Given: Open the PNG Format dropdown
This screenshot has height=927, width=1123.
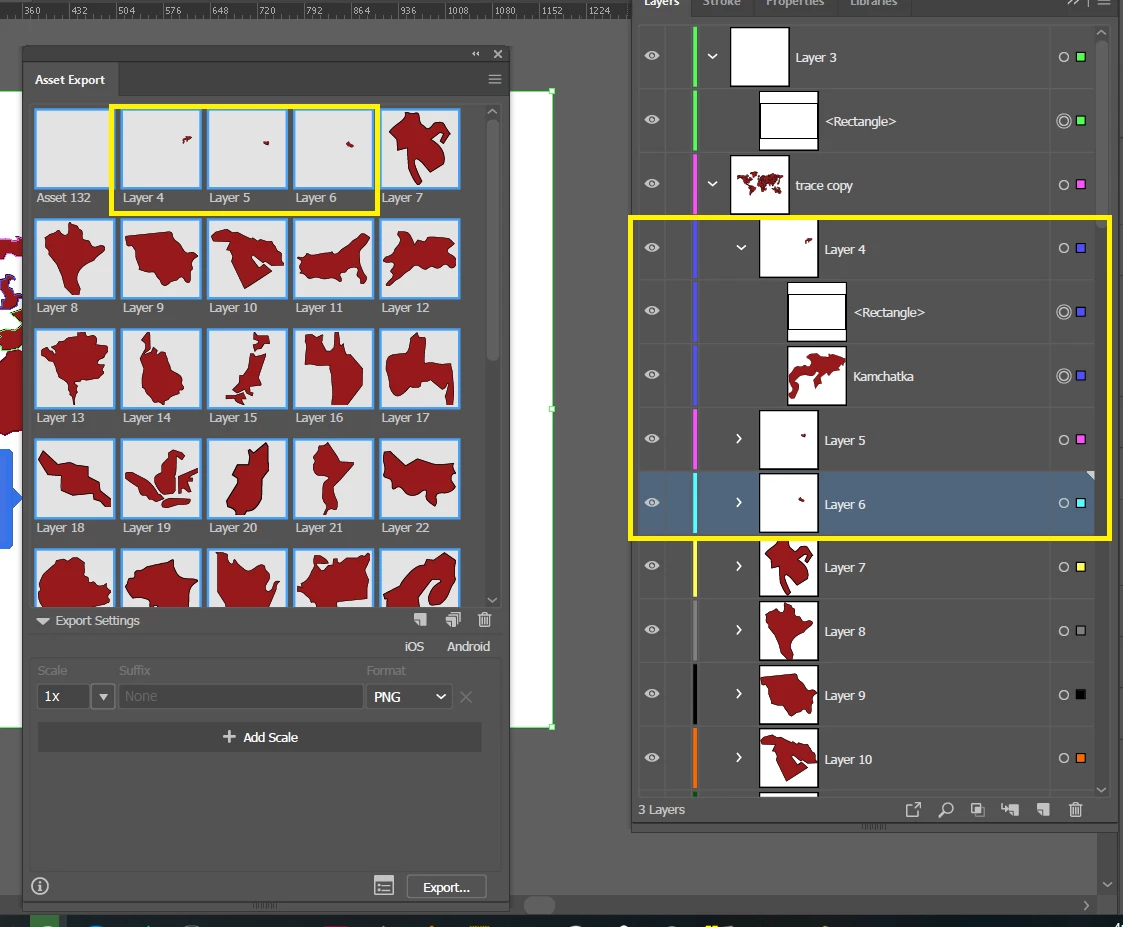Looking at the screenshot, I should pyautogui.click(x=409, y=696).
